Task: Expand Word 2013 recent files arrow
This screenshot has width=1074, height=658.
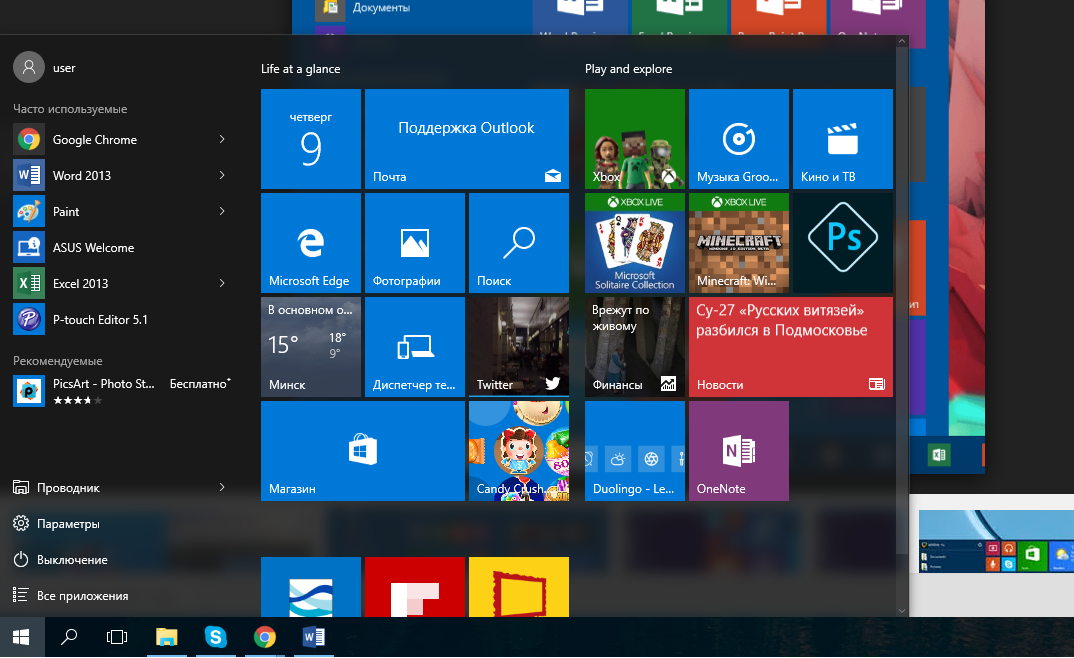Action: (222, 175)
